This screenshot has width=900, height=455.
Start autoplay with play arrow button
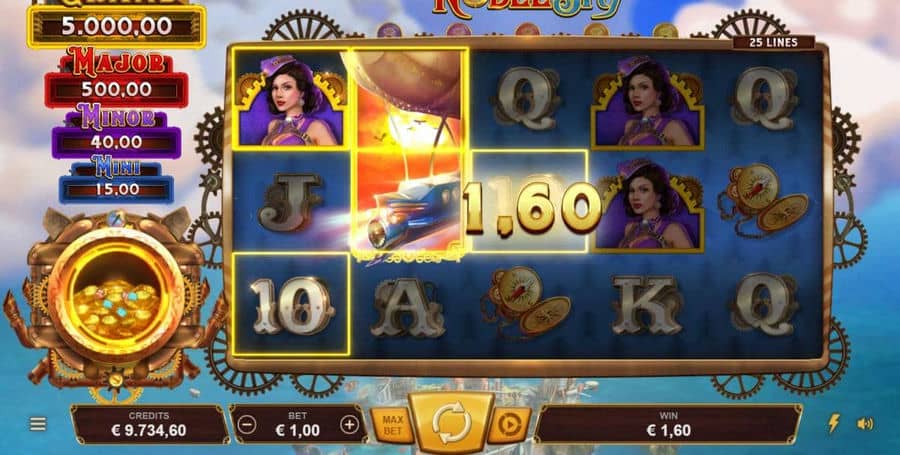pyautogui.click(x=509, y=425)
